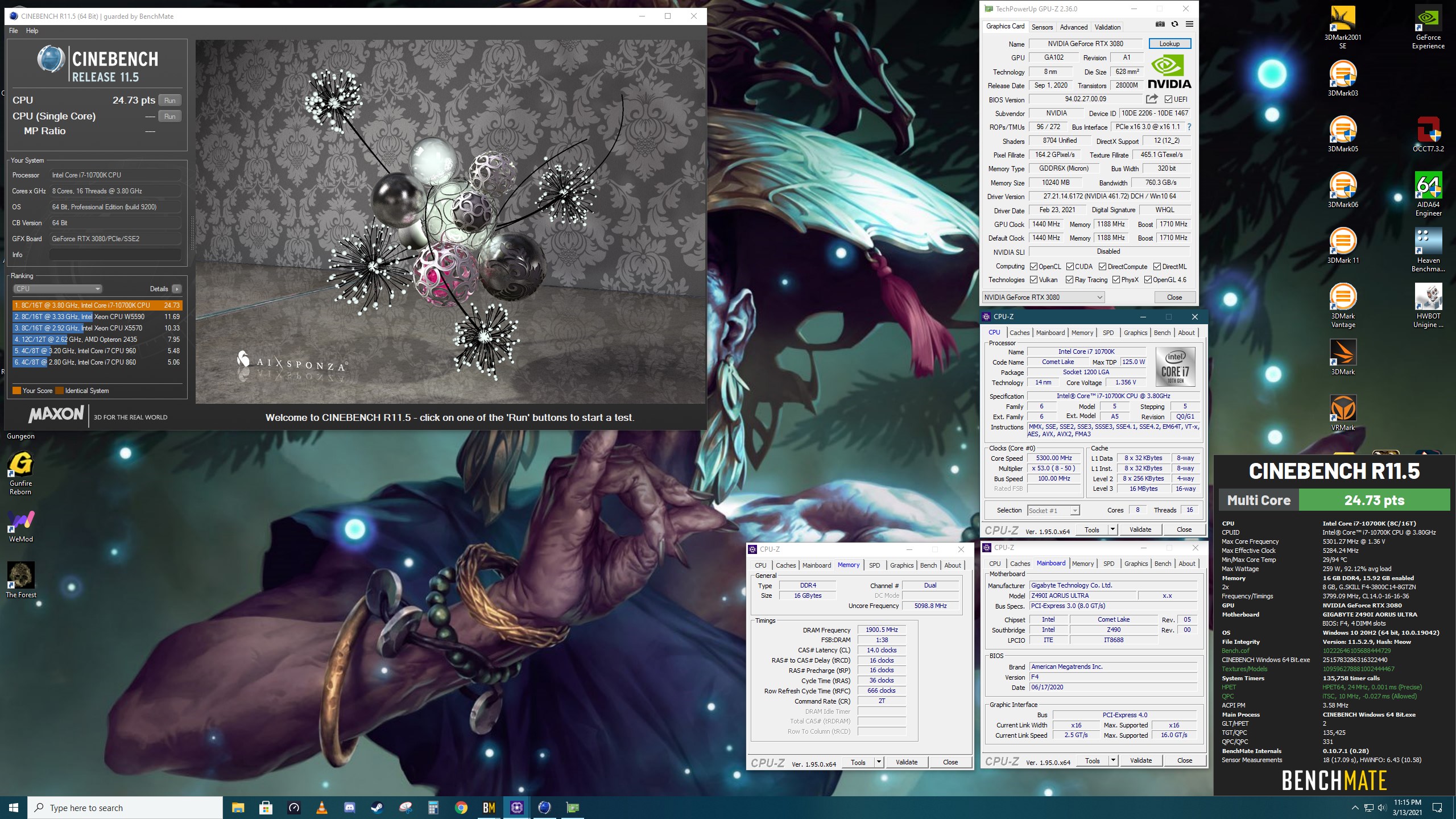Open 3DMark03 desktop shortcut
Viewport: 1456px width, 819px height.
pyautogui.click(x=1342, y=78)
